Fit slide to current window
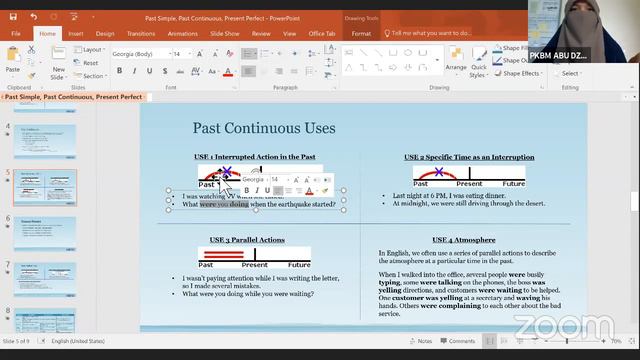The width and height of the screenshot is (640, 360). (632, 341)
